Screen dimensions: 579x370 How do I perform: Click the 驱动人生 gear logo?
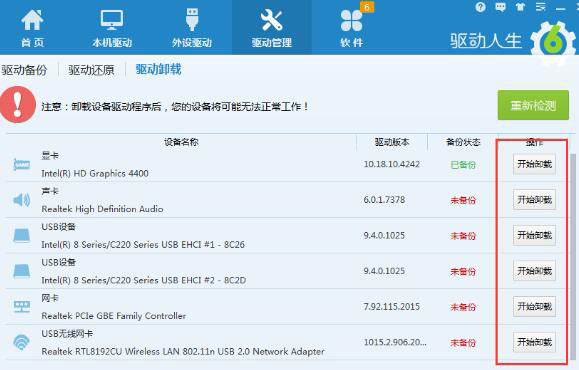[x=553, y=42]
